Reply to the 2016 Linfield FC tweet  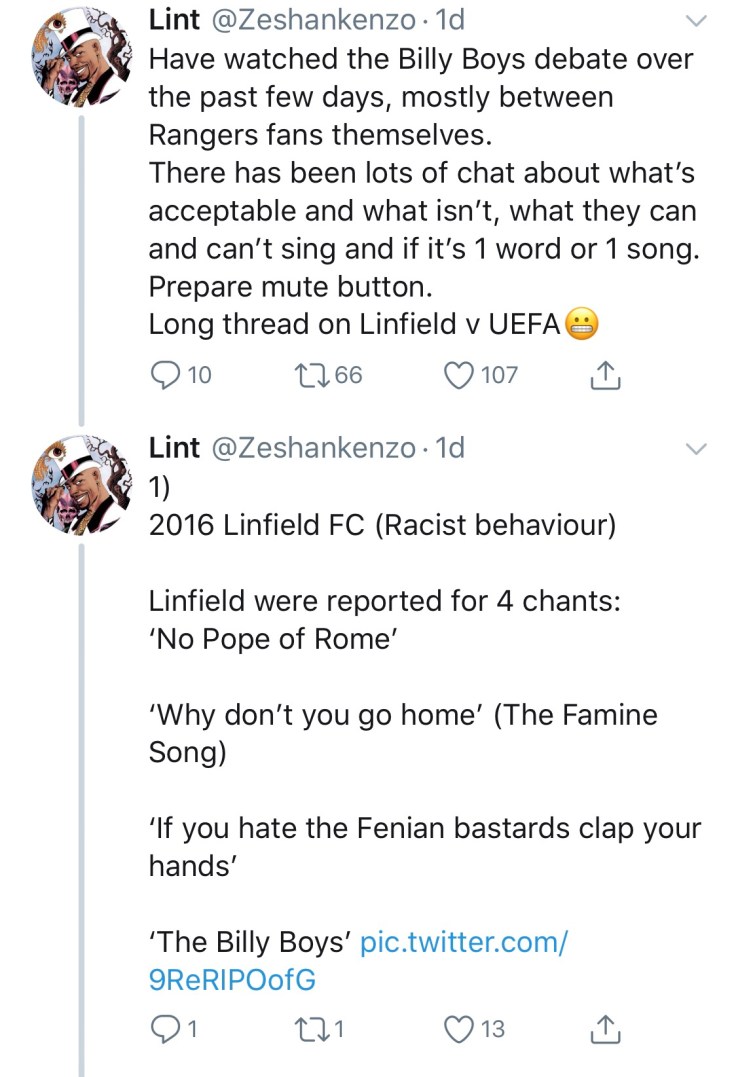pos(163,1028)
